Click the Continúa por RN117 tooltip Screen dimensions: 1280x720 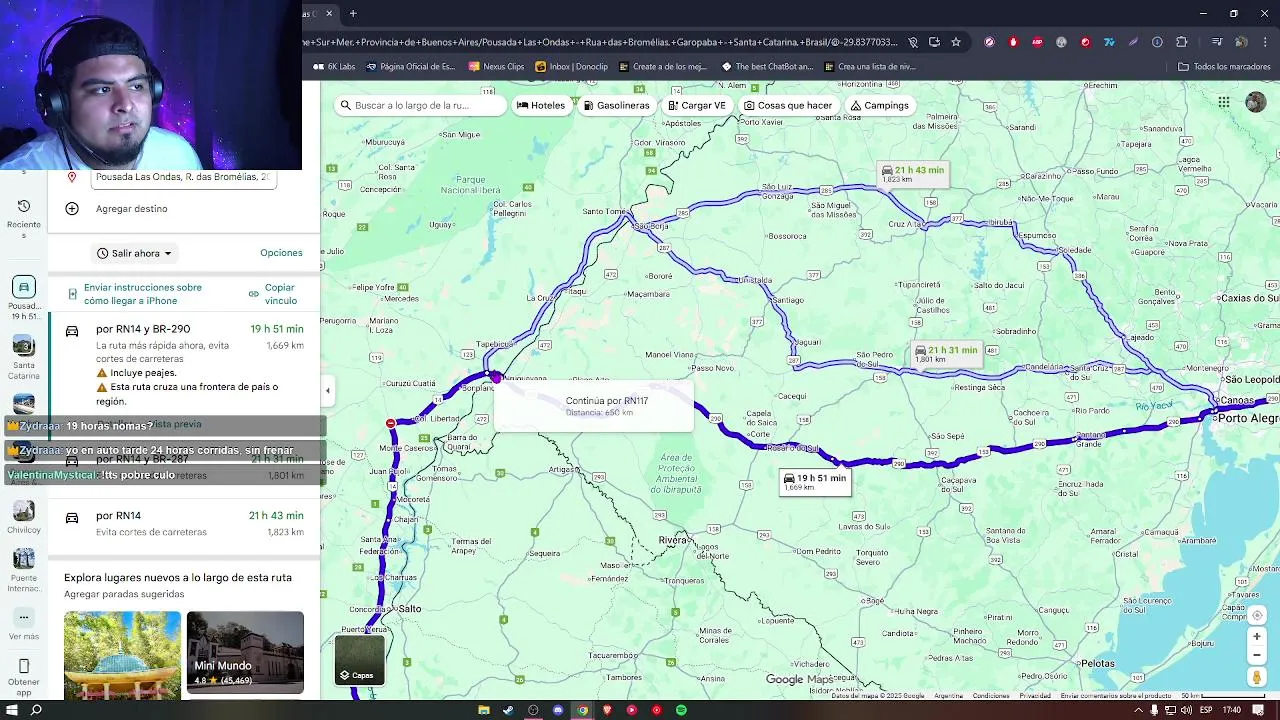pos(594,405)
